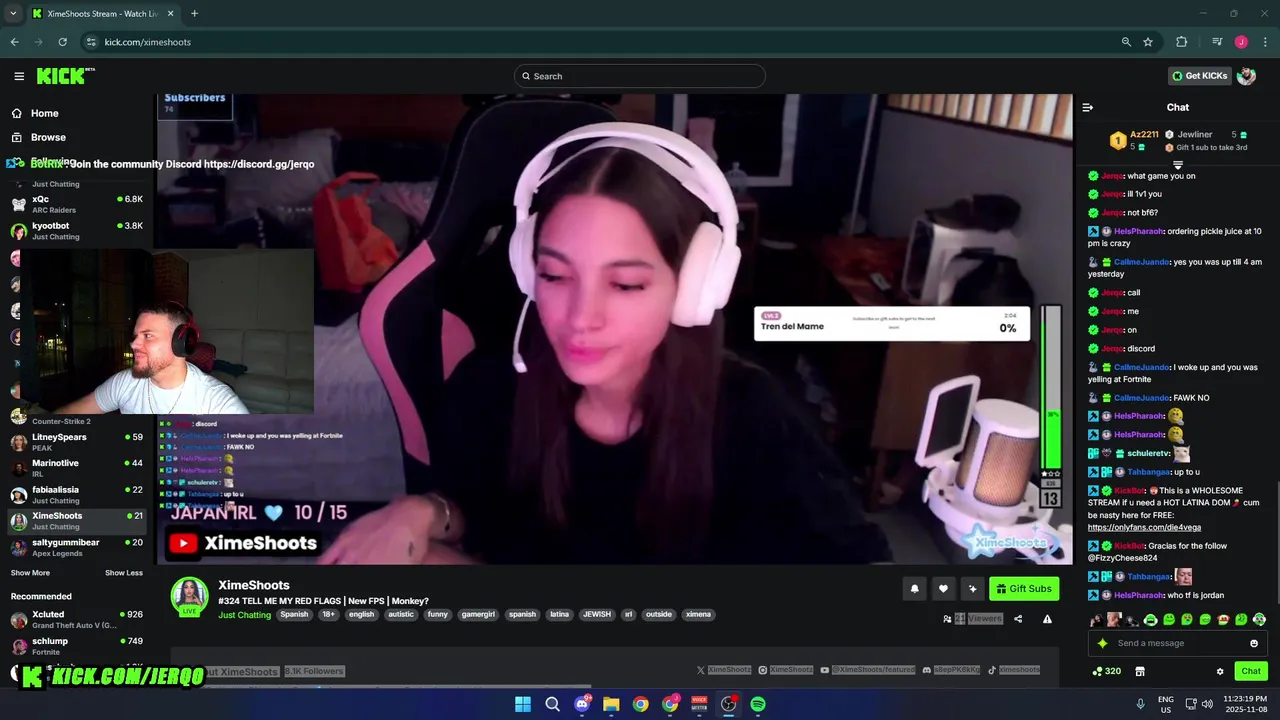Image resolution: width=1280 pixels, height=720 pixels.
Task: Open chat settings gear
Action: coord(1219,671)
